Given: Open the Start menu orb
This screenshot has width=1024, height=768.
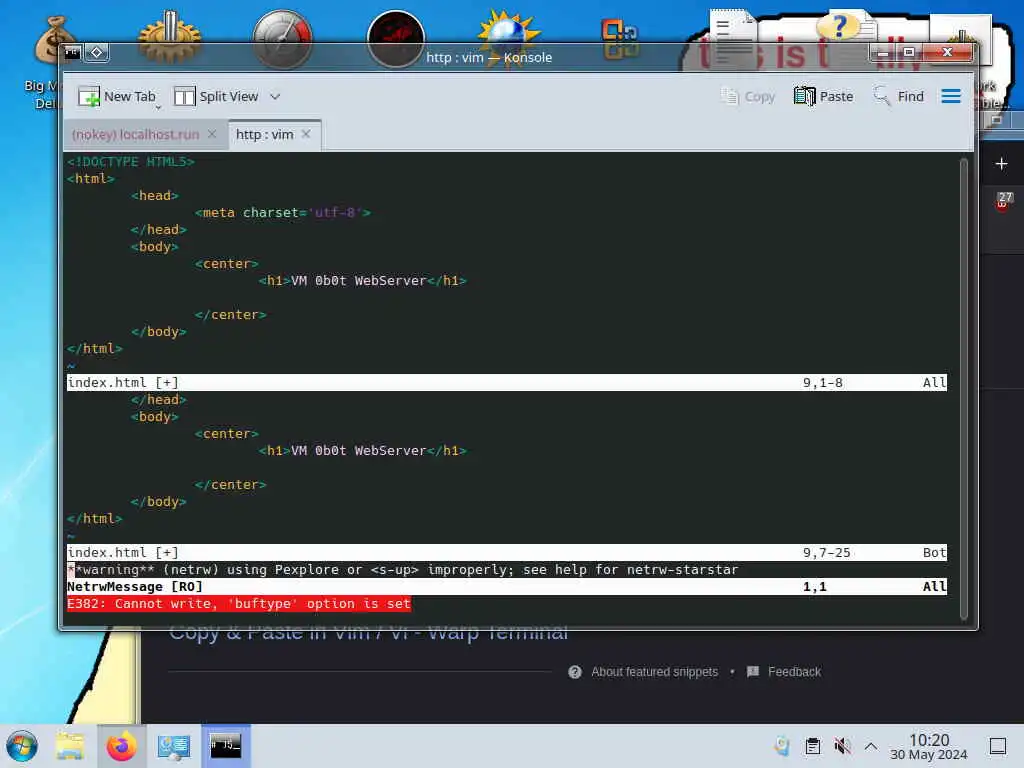Looking at the screenshot, I should point(22,746).
